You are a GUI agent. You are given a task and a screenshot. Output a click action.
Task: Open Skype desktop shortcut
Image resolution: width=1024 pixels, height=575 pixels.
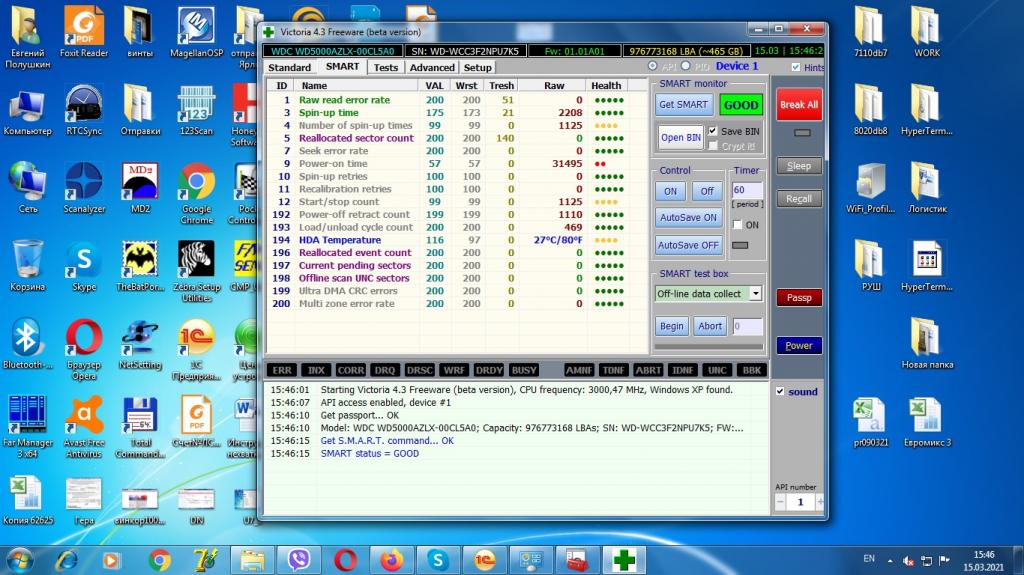click(84, 265)
